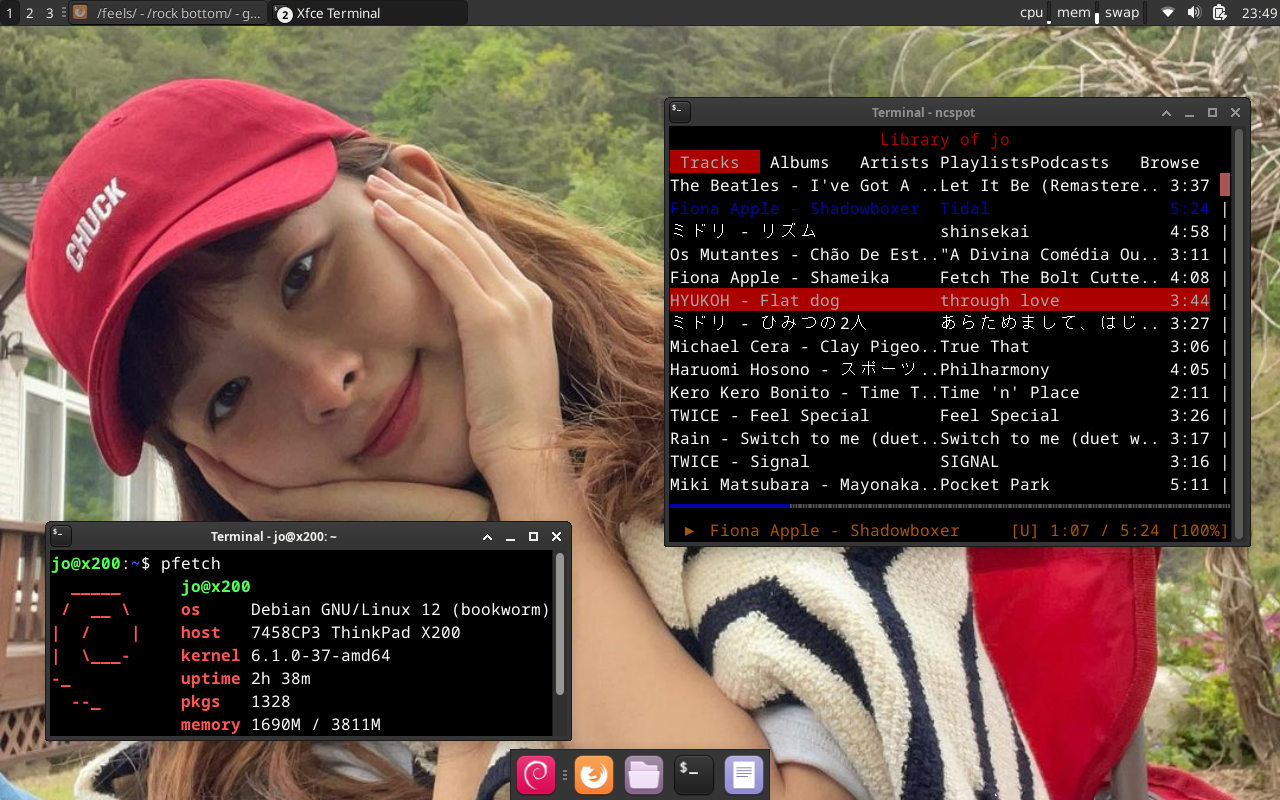Click the Library of jo heading
1280x800 pixels.
945,140
